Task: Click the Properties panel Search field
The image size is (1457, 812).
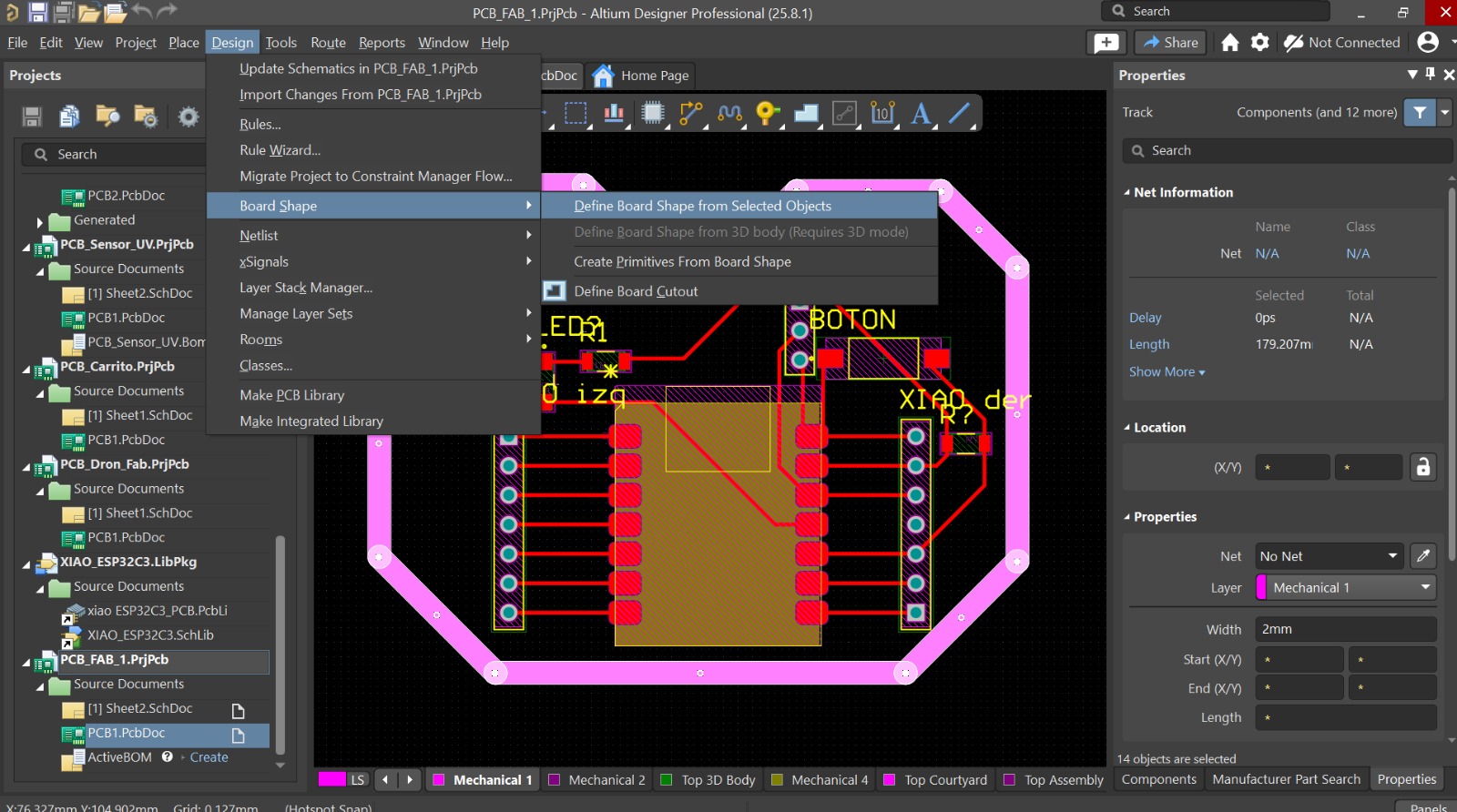Action: pos(1287,151)
